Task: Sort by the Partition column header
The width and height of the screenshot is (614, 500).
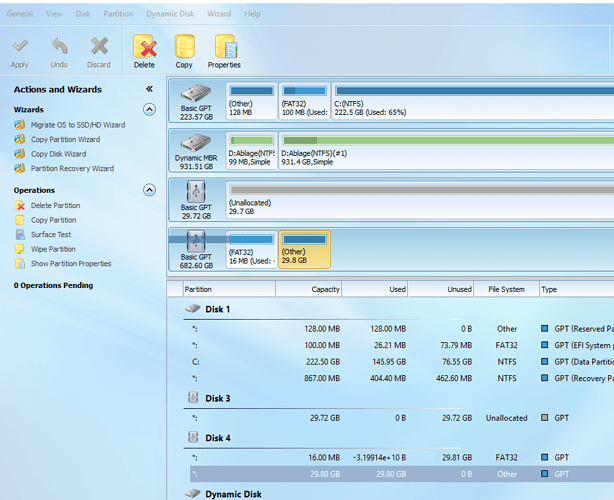Action: pyautogui.click(x=229, y=289)
